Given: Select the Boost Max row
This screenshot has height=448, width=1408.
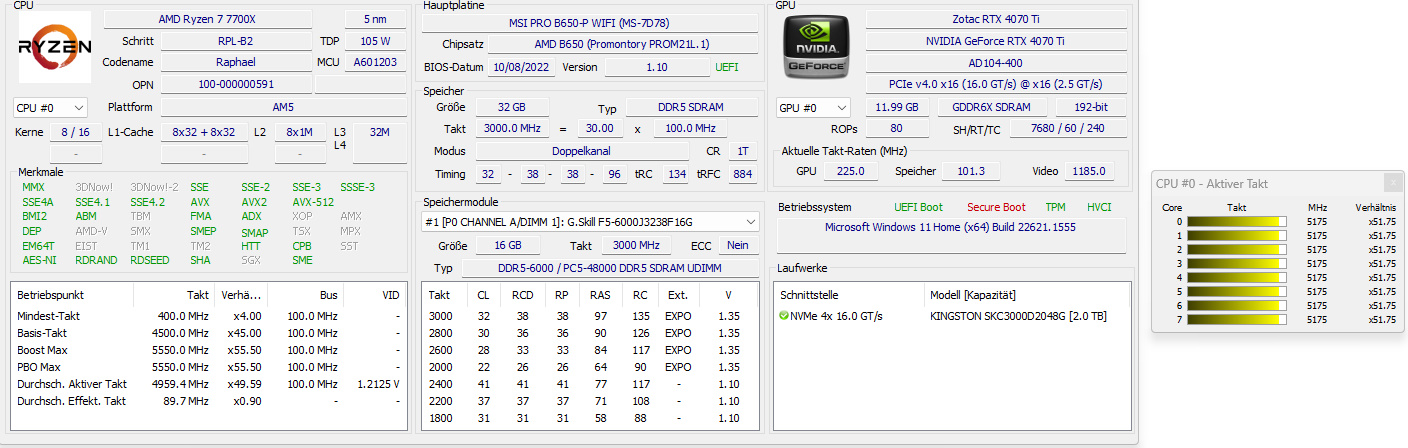Looking at the screenshot, I should pyautogui.click(x=209, y=350).
